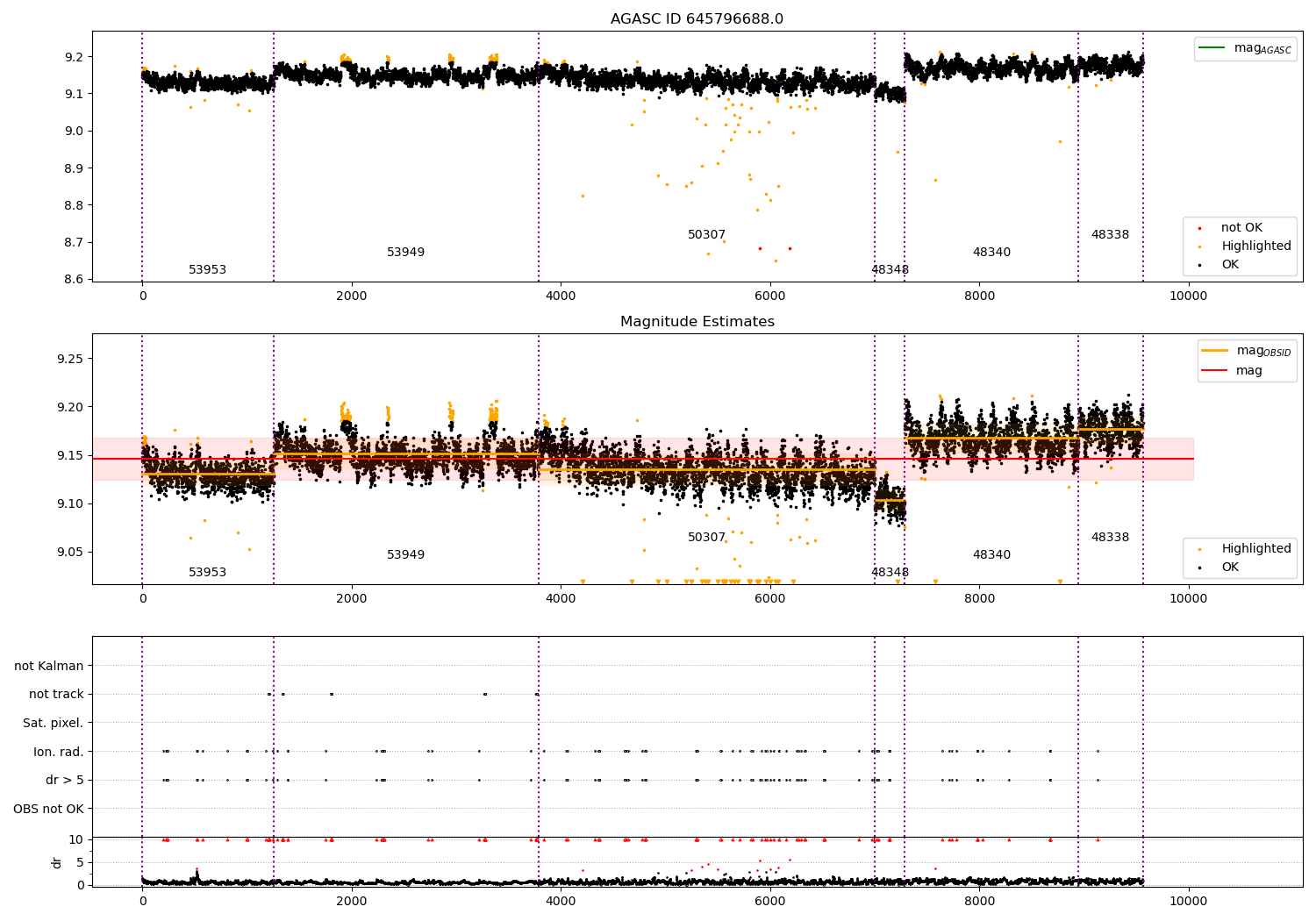Click the 'Ion. rad.' axis label
Screen dimensions: 1316x921
click(59, 752)
